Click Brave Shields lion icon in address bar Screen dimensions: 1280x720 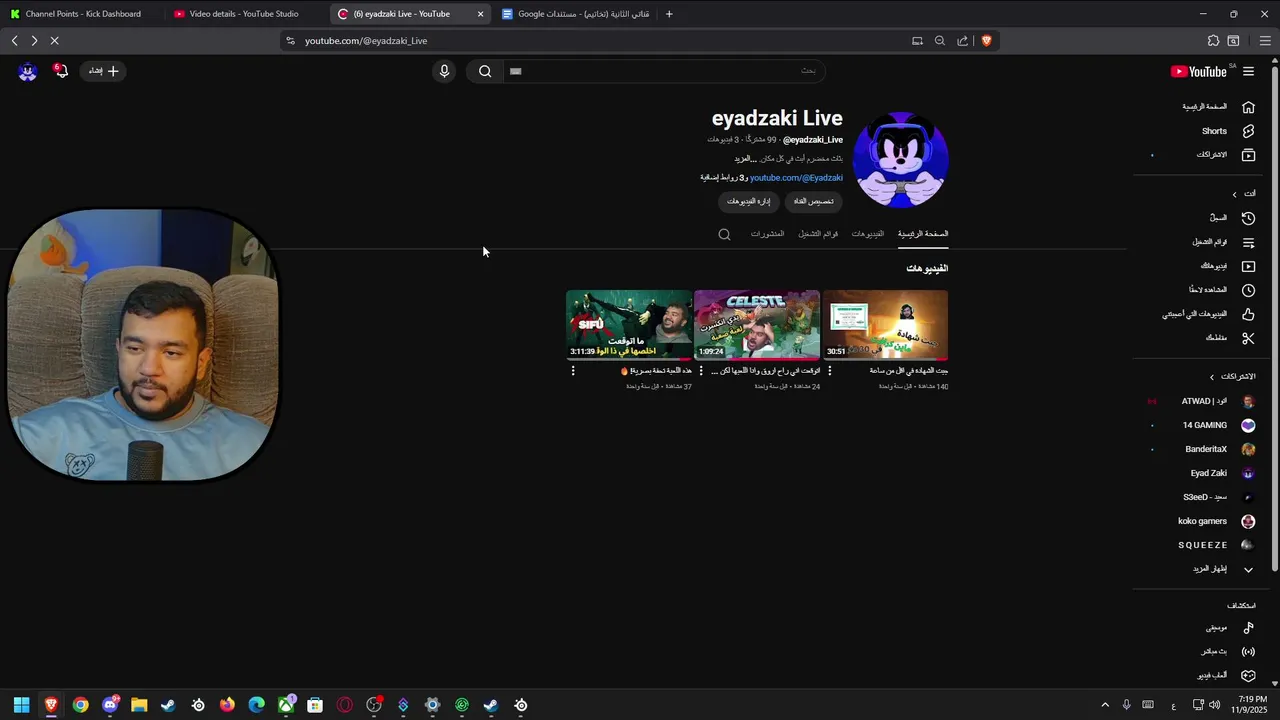tap(986, 41)
